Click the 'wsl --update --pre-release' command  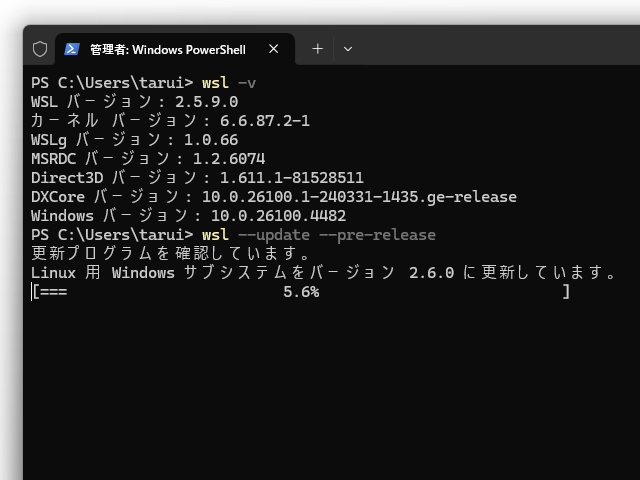319,235
